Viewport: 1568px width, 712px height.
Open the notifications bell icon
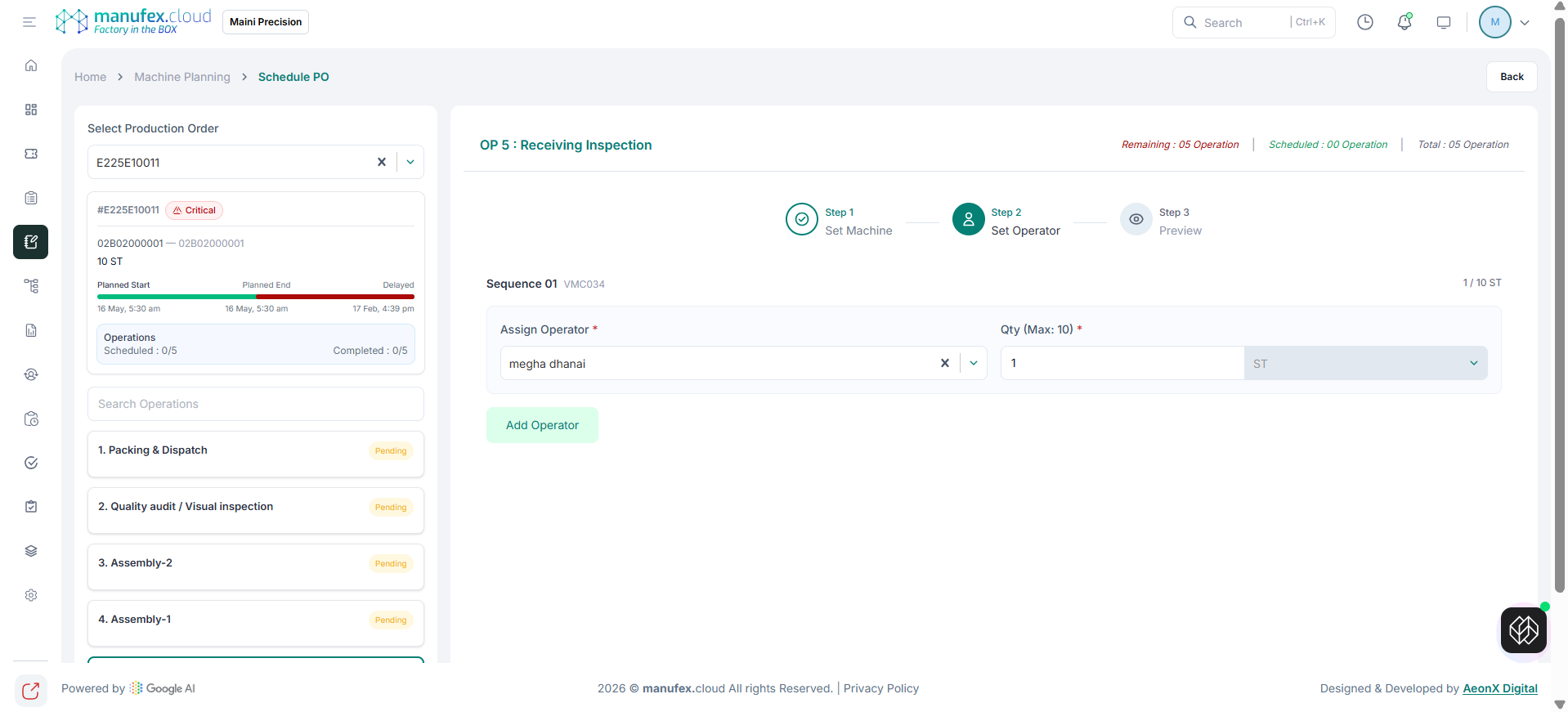pyautogui.click(x=1404, y=22)
